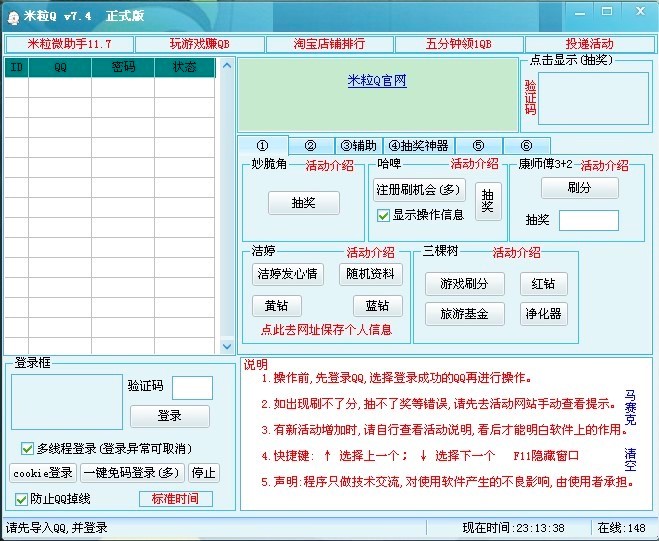Click 注册刷机会(多) button
Viewport: 659px width, 541px height.
[419, 190]
